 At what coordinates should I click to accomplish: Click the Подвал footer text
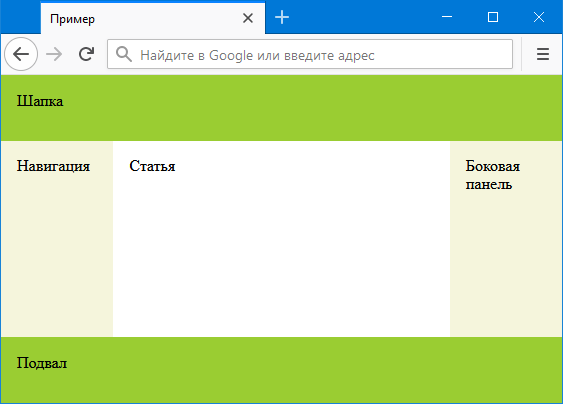(42, 363)
